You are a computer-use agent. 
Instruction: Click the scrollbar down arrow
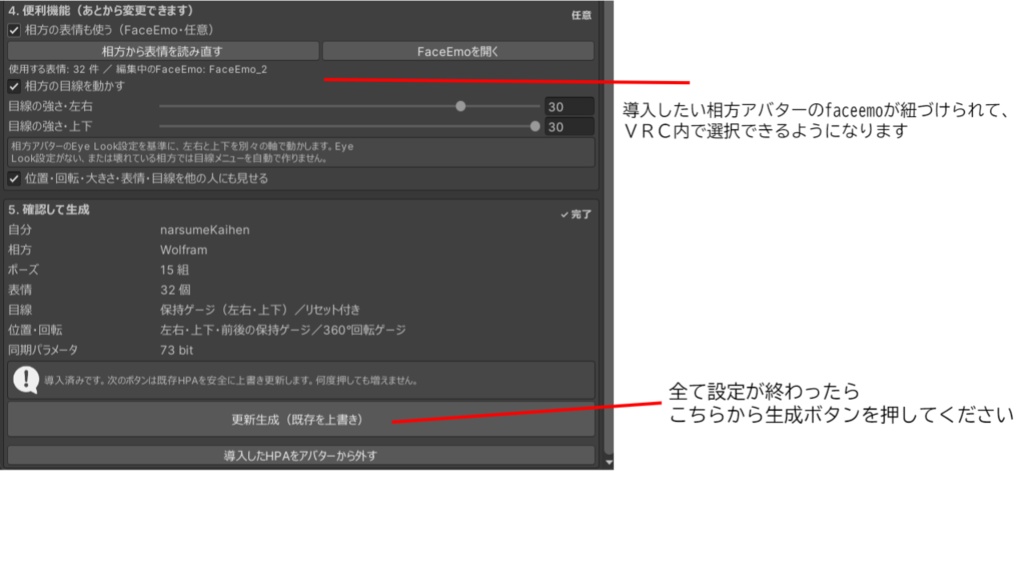609,462
